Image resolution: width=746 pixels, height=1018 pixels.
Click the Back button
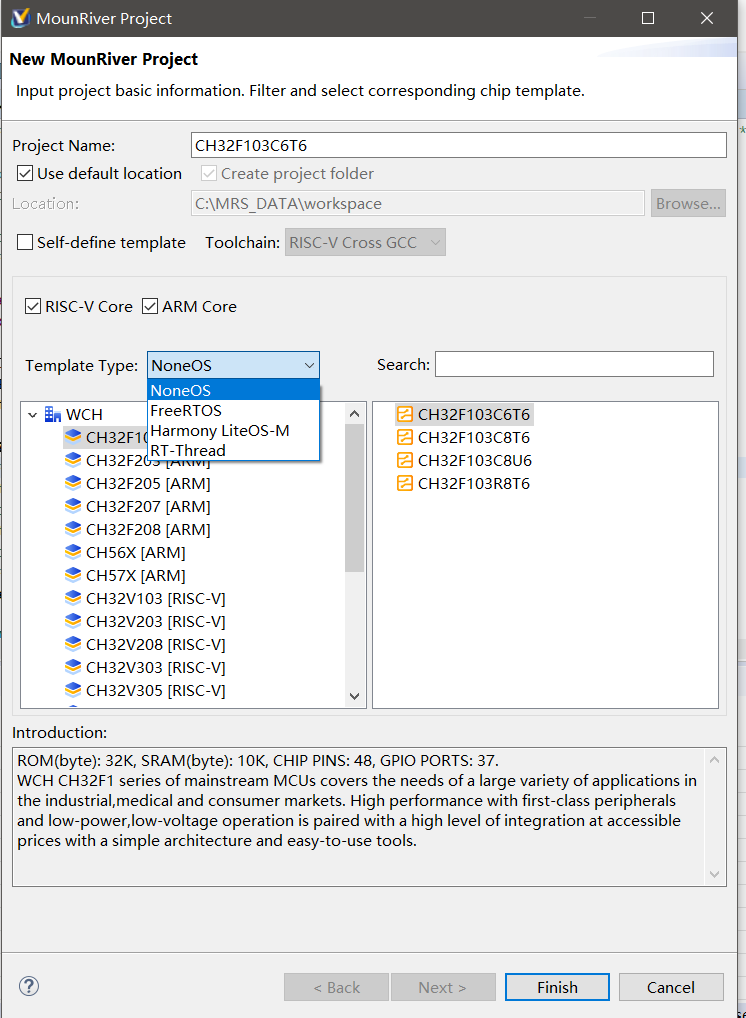336,987
